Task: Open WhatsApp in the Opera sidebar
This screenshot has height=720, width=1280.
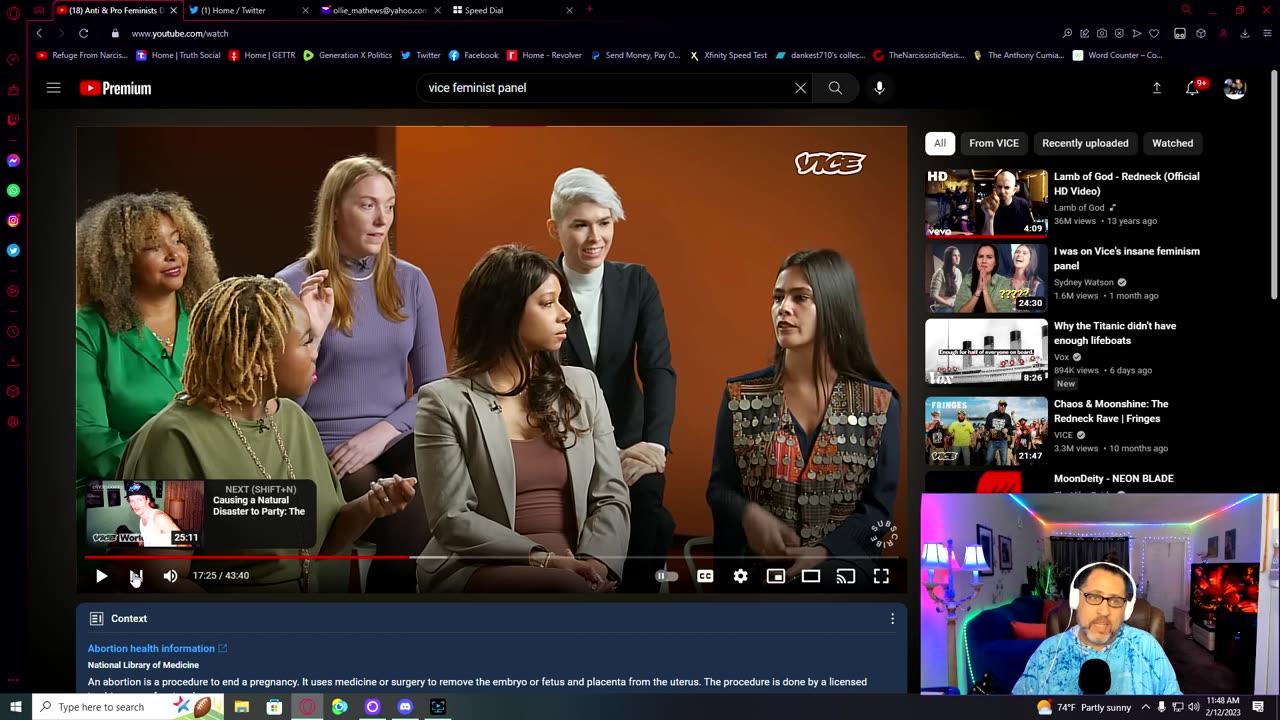Action: tap(13, 190)
